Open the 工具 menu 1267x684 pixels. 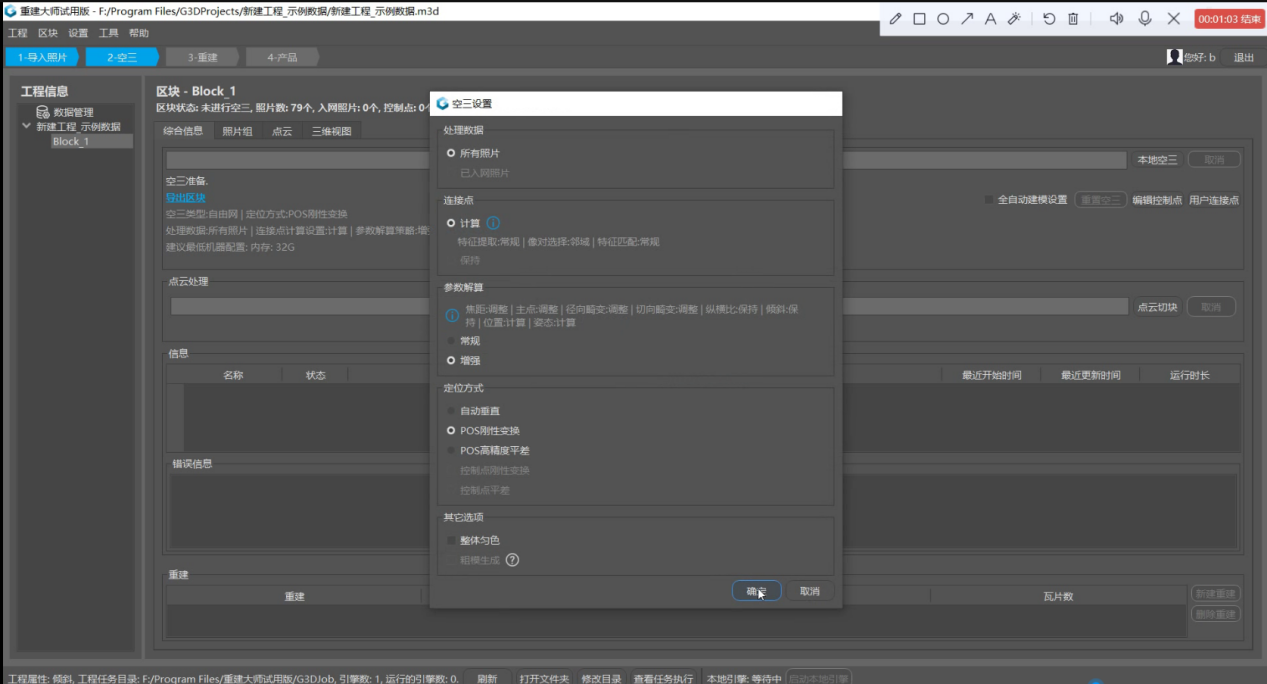pos(109,33)
